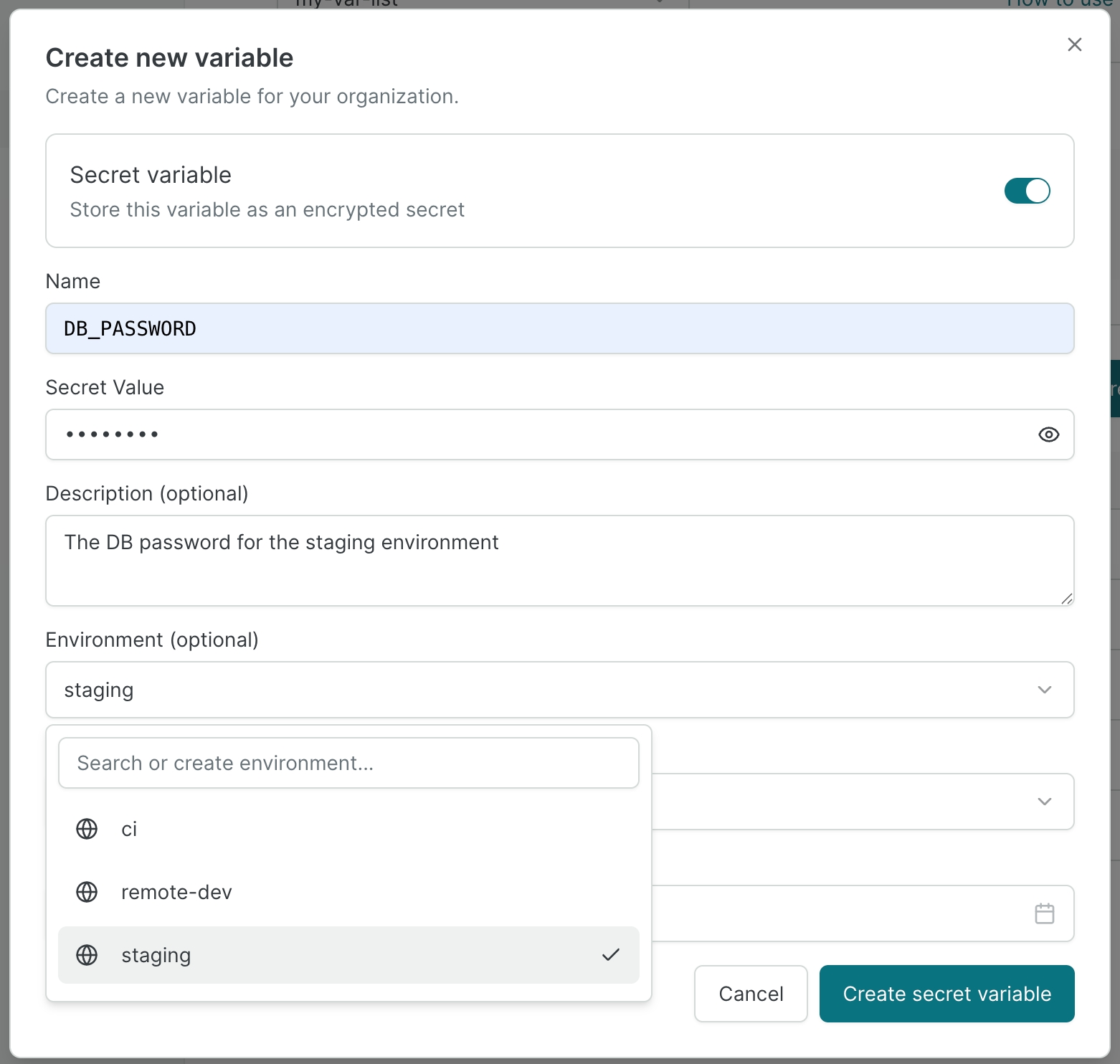This screenshot has height=1064, width=1120.
Task: Click the description text about staging DB password
Action: [281, 542]
